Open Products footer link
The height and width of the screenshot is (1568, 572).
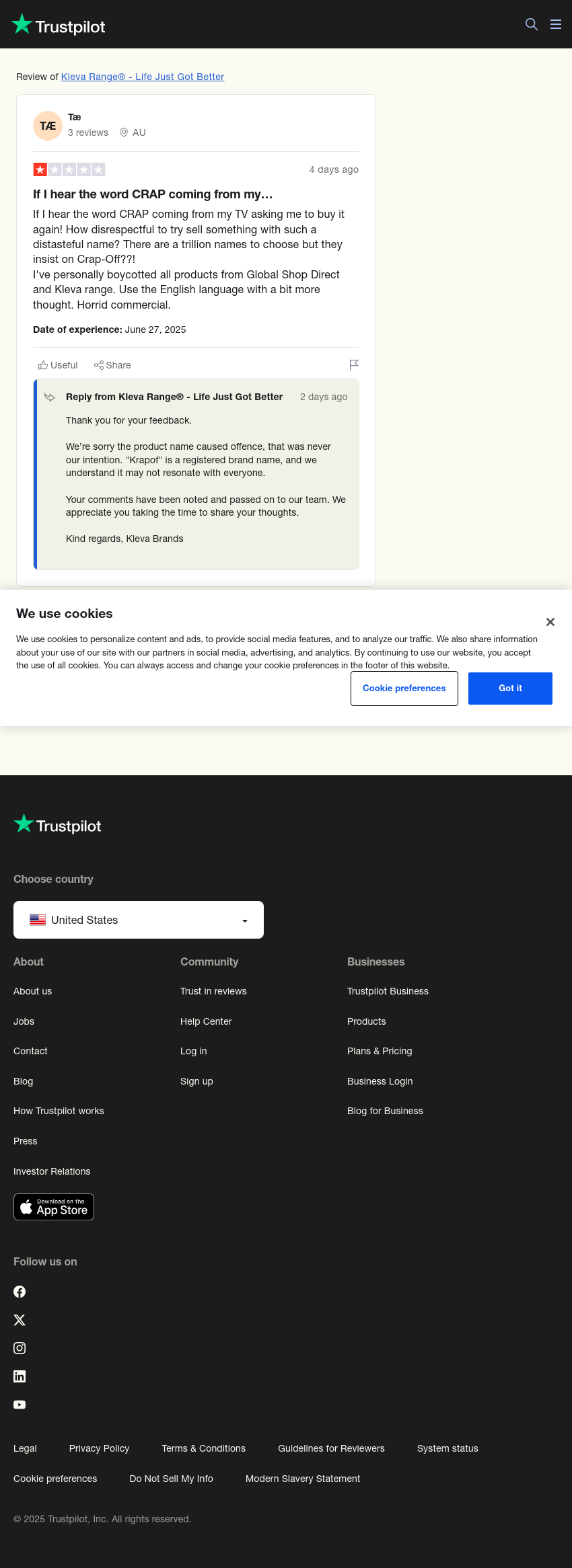coord(367,1021)
